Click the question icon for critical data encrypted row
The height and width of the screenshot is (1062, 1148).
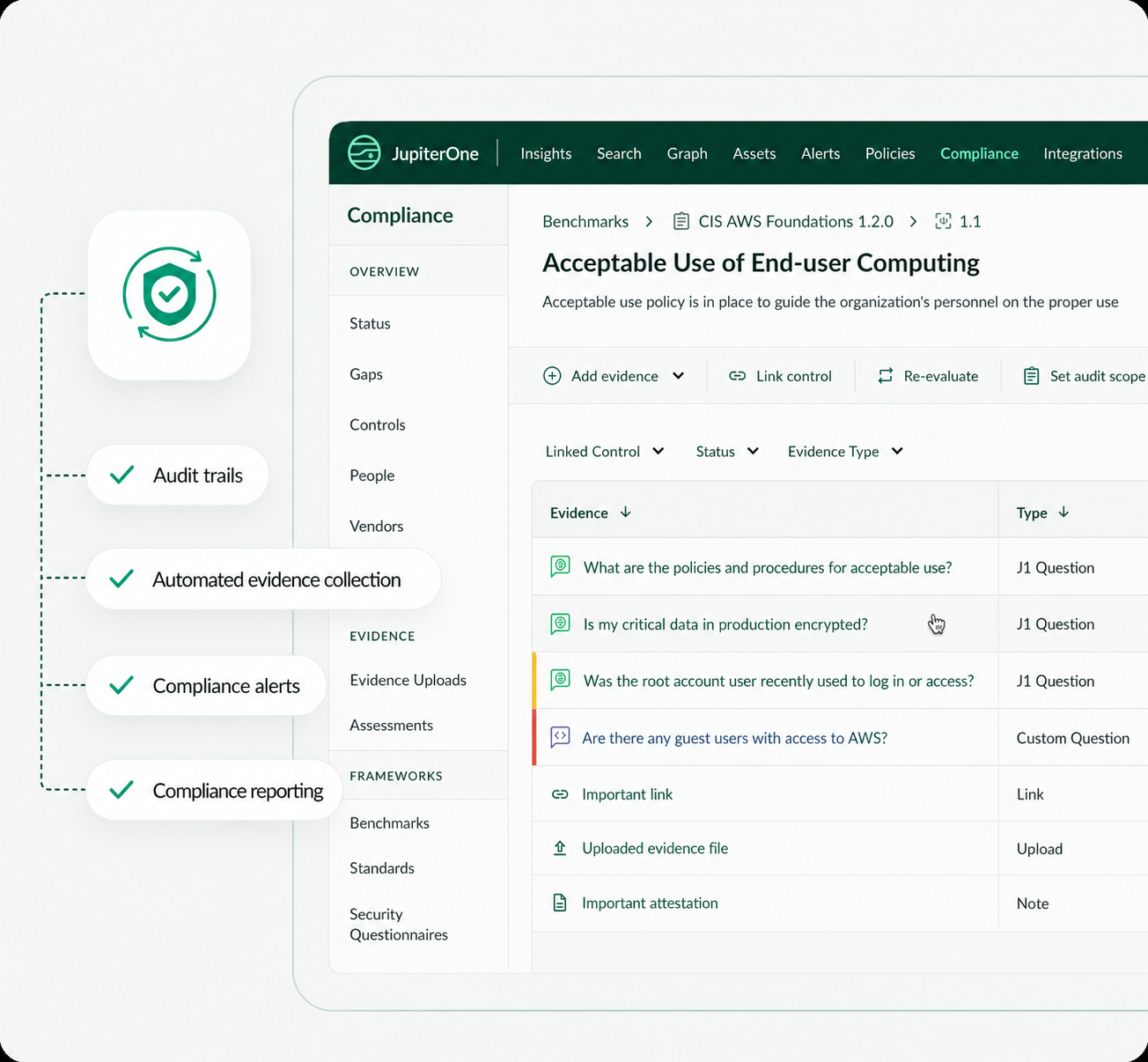560,623
